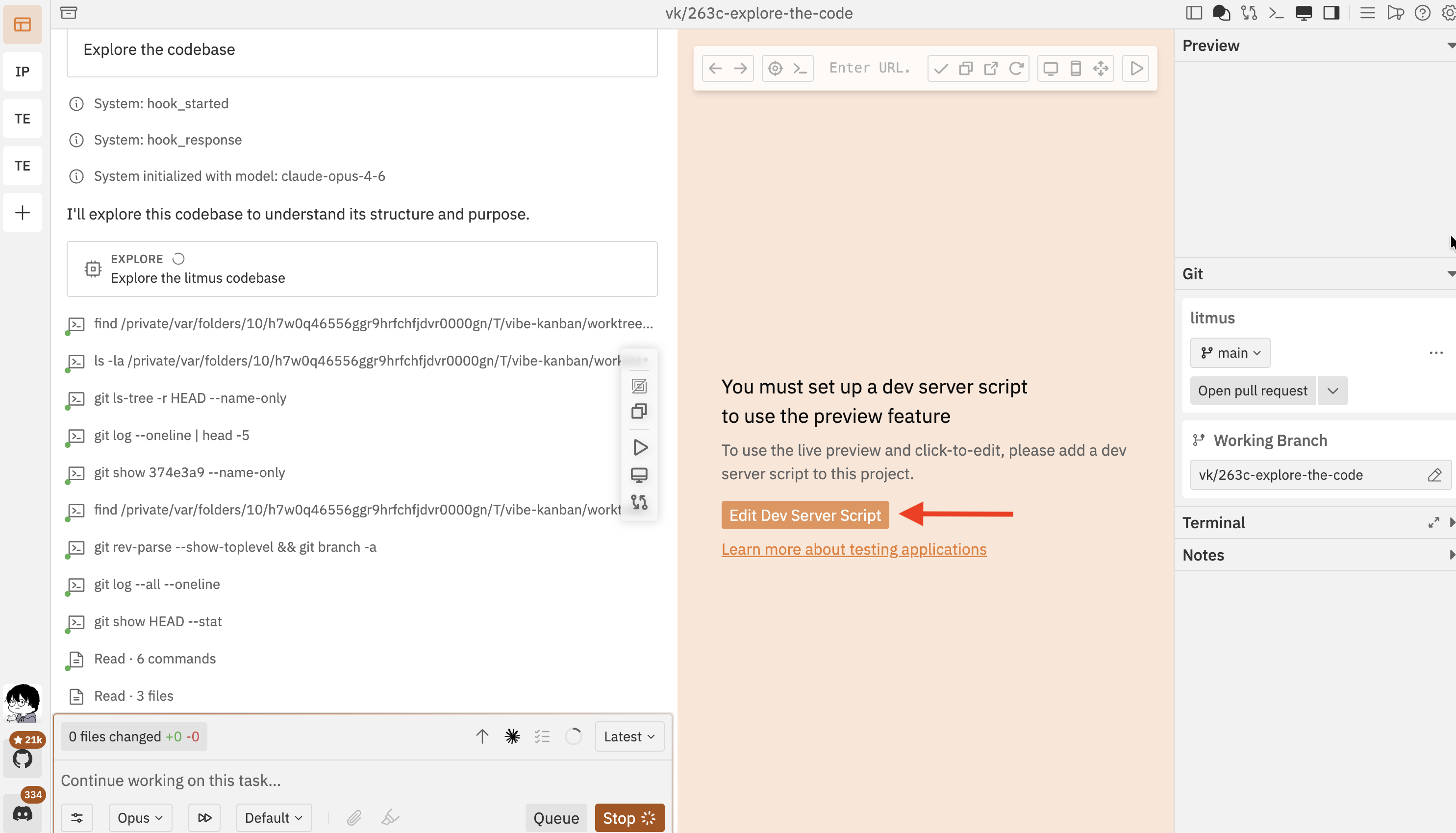Viewport: 1456px width, 833px height.
Task: Toggle the right sidebar panel
Action: (1331, 13)
